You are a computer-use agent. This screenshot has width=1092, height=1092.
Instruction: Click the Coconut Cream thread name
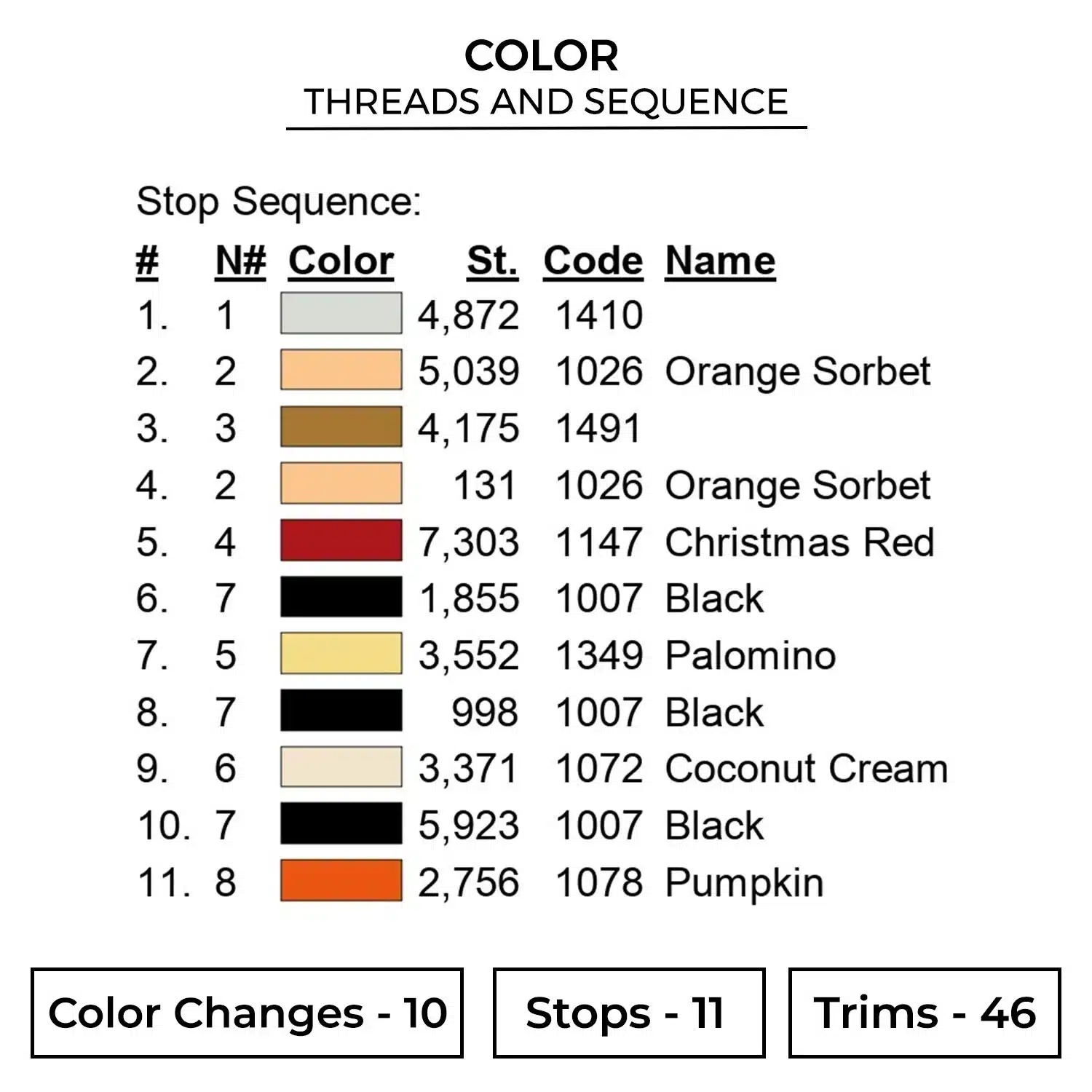pos(806,769)
